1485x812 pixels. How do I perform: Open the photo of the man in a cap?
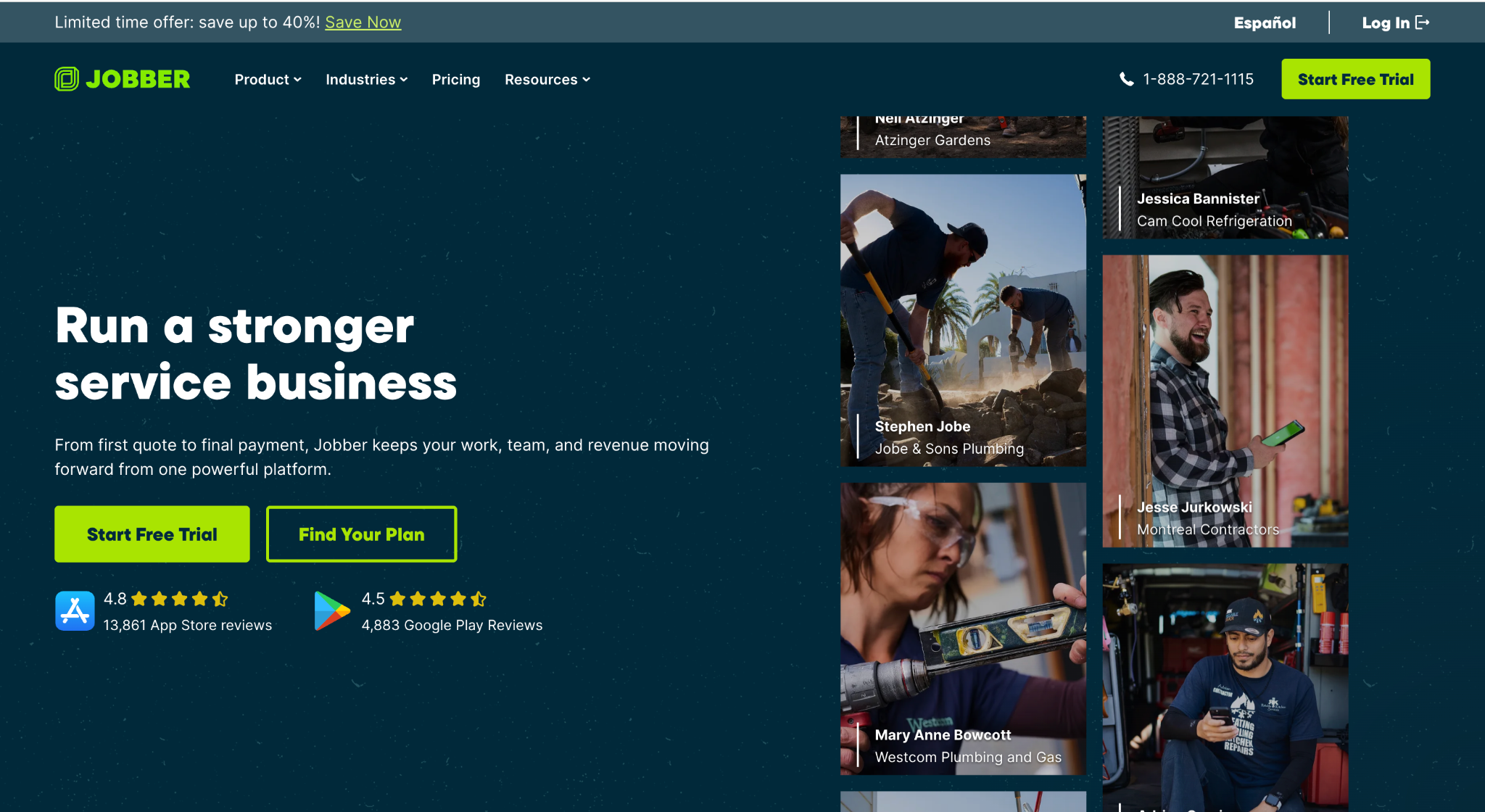pyautogui.click(x=1225, y=687)
